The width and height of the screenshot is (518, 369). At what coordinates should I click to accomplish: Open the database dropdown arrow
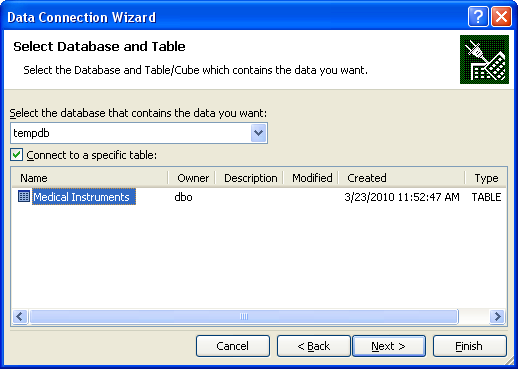pos(258,133)
